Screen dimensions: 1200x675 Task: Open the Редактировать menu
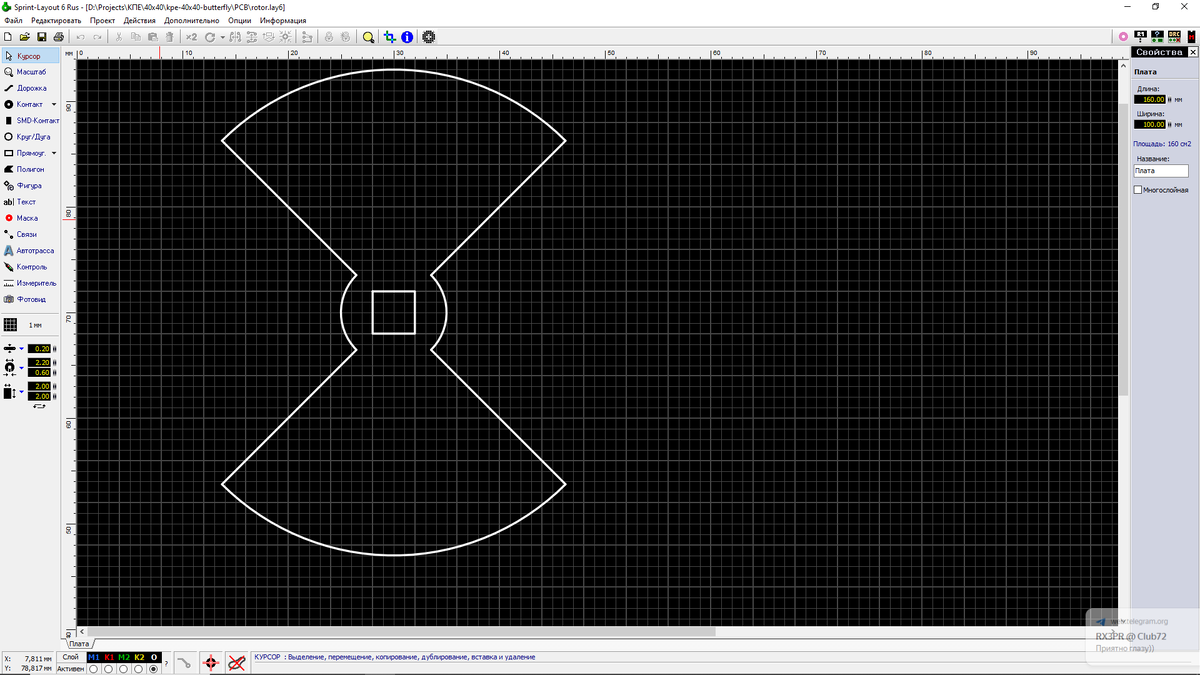[56, 20]
